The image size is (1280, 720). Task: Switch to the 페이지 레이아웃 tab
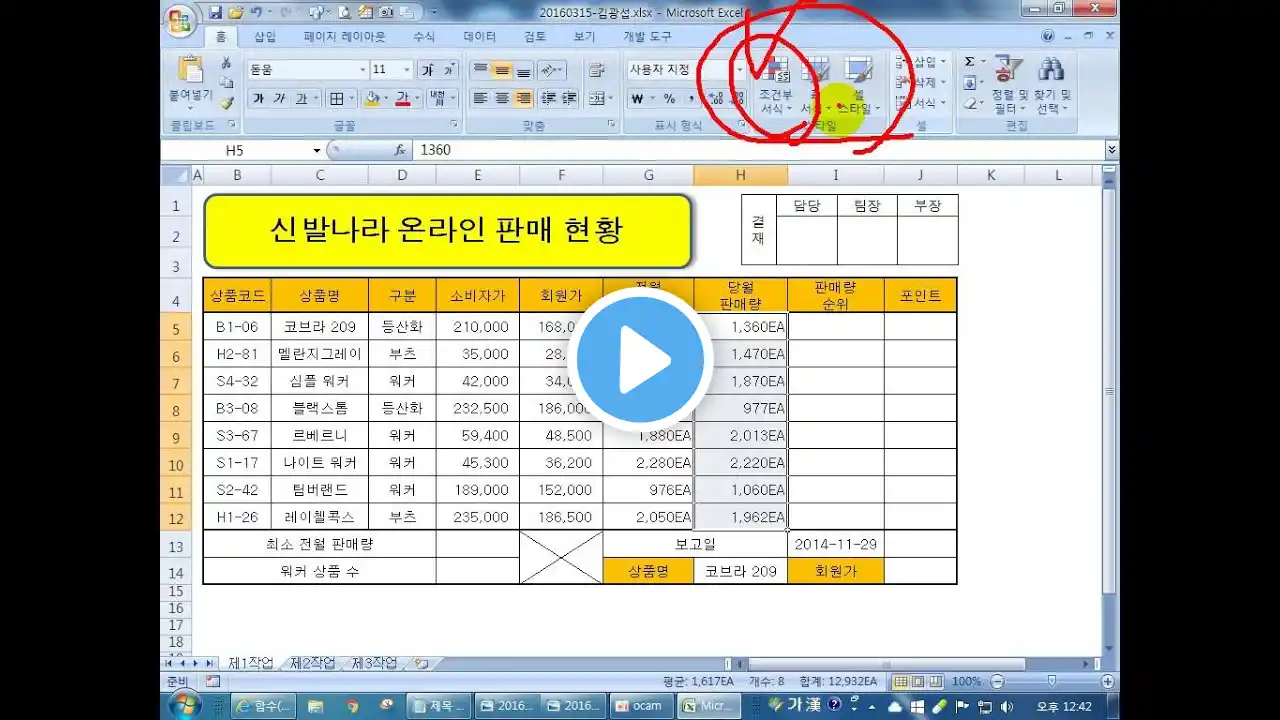(345, 36)
